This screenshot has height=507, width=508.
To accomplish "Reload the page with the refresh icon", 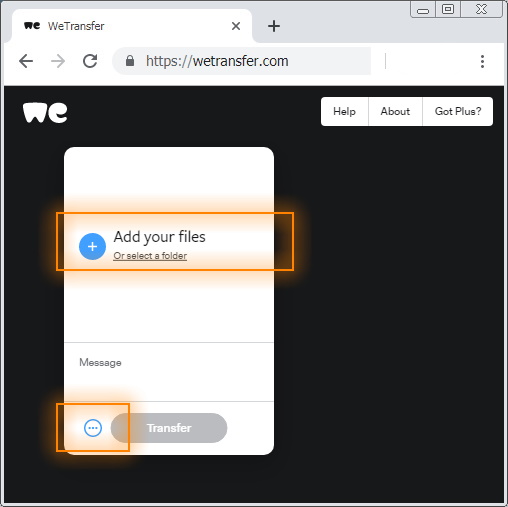I will [90, 61].
